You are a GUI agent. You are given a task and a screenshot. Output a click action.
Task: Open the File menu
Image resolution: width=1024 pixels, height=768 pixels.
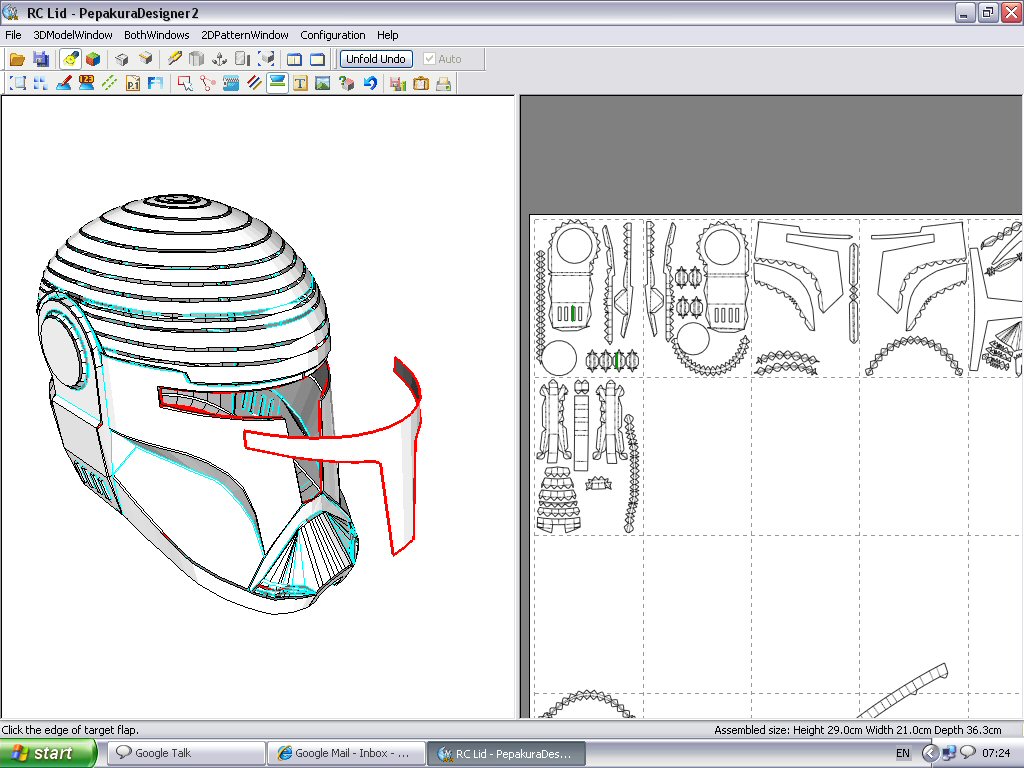coord(13,35)
